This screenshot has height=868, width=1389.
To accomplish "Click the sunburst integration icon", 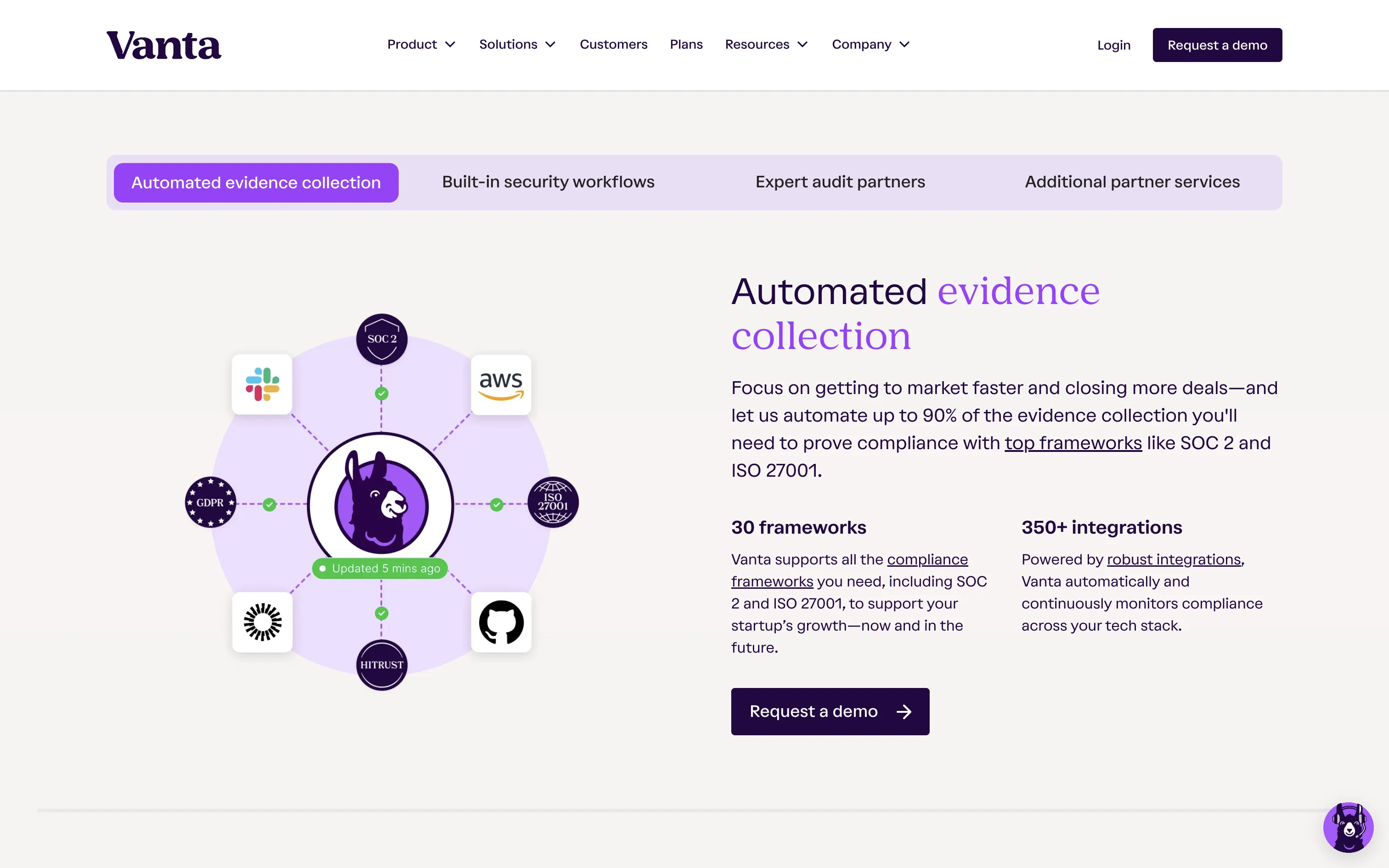I will coord(262,622).
